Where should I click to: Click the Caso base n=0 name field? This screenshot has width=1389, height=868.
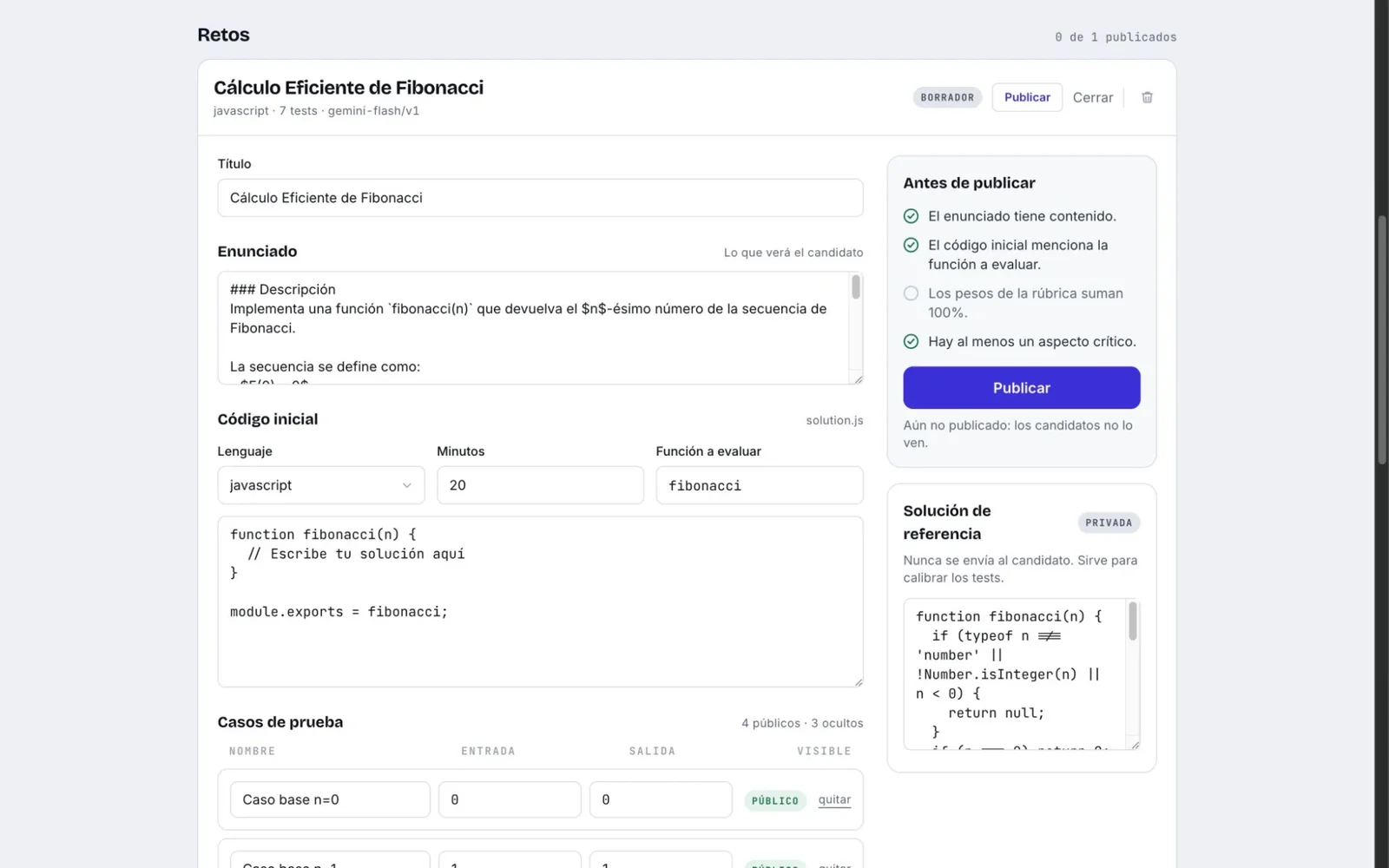click(x=330, y=799)
